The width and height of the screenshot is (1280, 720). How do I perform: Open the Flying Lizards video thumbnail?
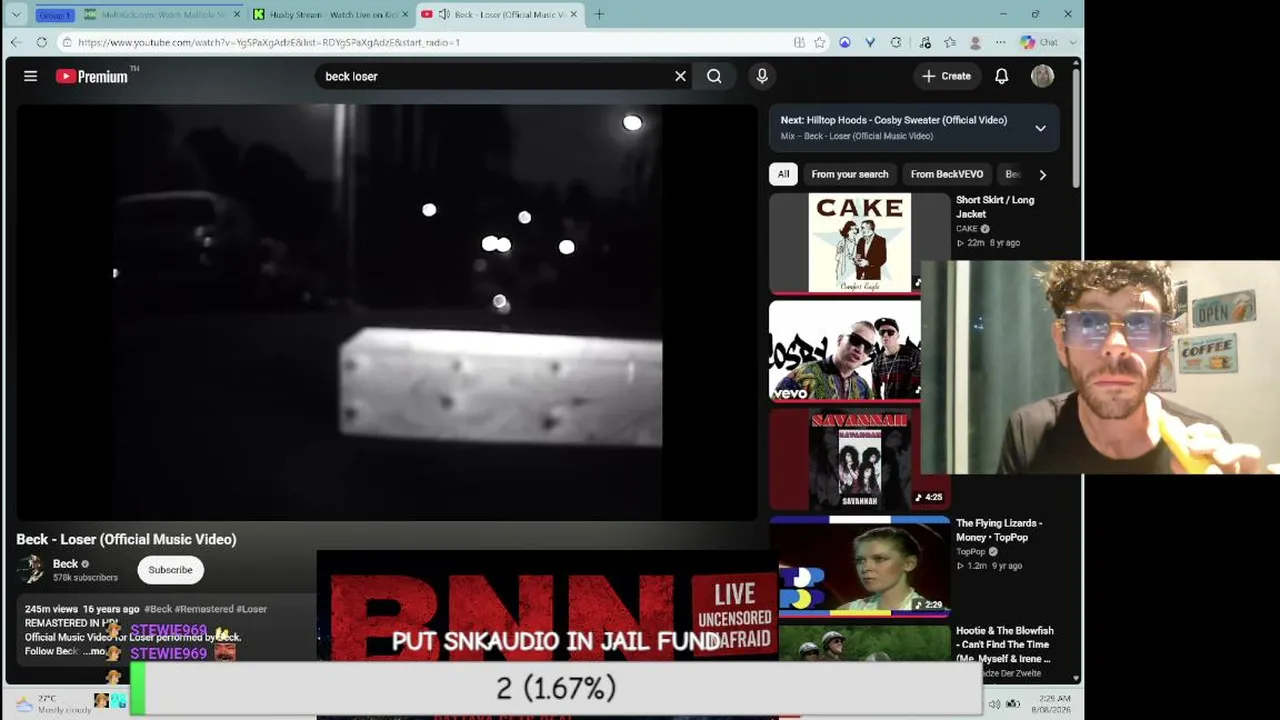pos(859,565)
